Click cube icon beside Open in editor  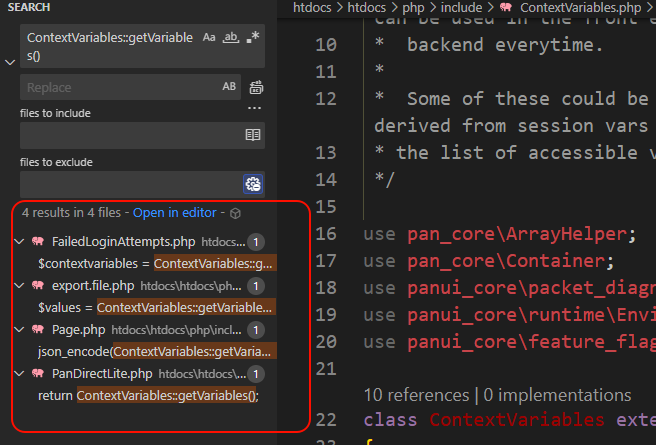point(235,213)
